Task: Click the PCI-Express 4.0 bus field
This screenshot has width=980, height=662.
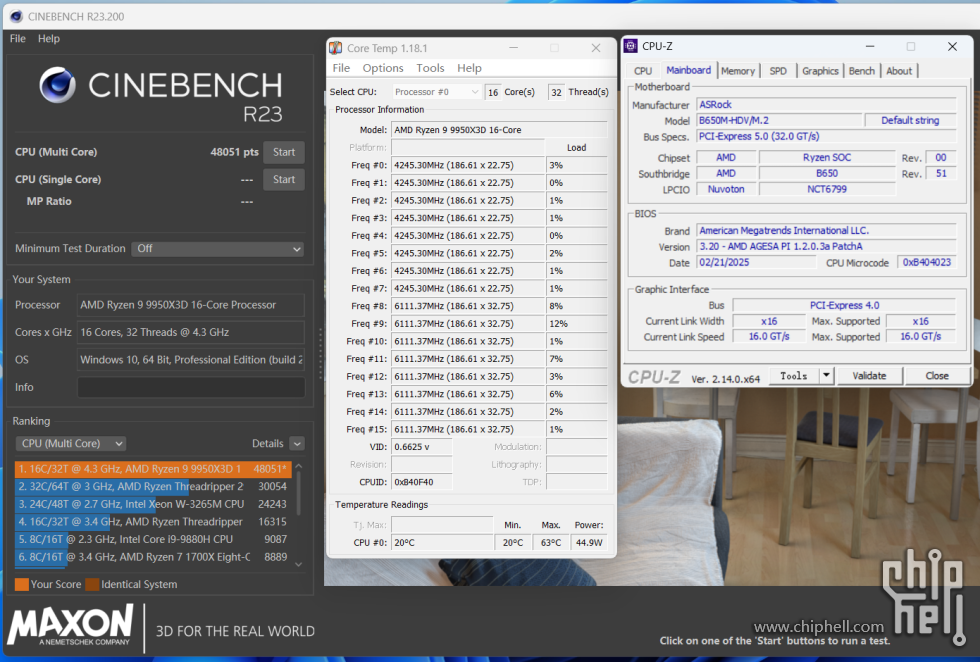Action: pyautogui.click(x=844, y=305)
